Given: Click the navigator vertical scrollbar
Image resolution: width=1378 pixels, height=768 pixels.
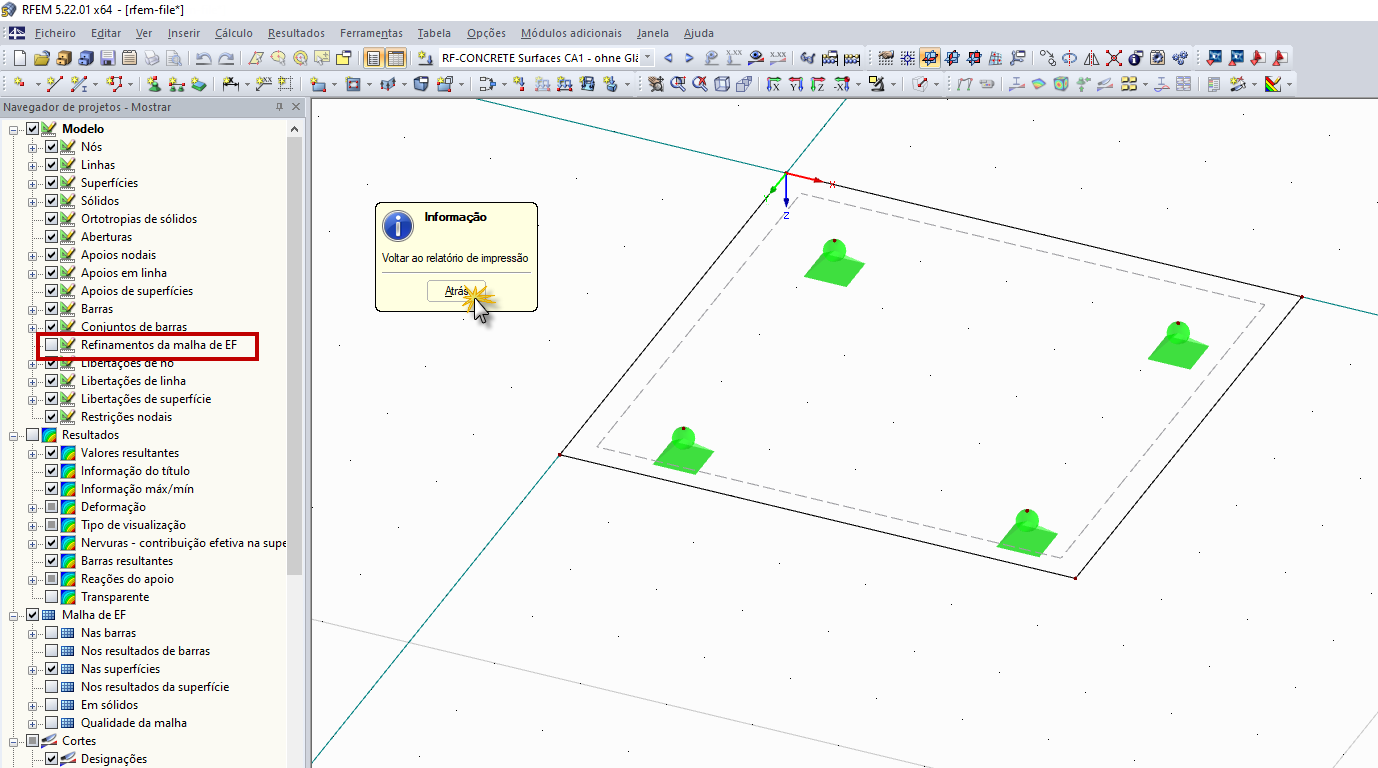Looking at the screenshot, I should click(x=295, y=355).
